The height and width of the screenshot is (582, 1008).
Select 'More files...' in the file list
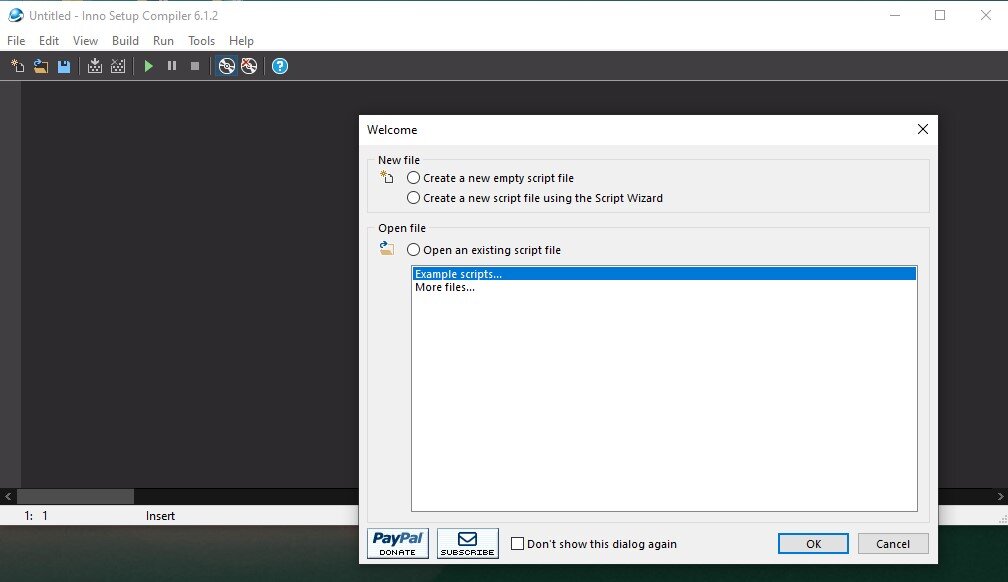pyautogui.click(x=664, y=287)
